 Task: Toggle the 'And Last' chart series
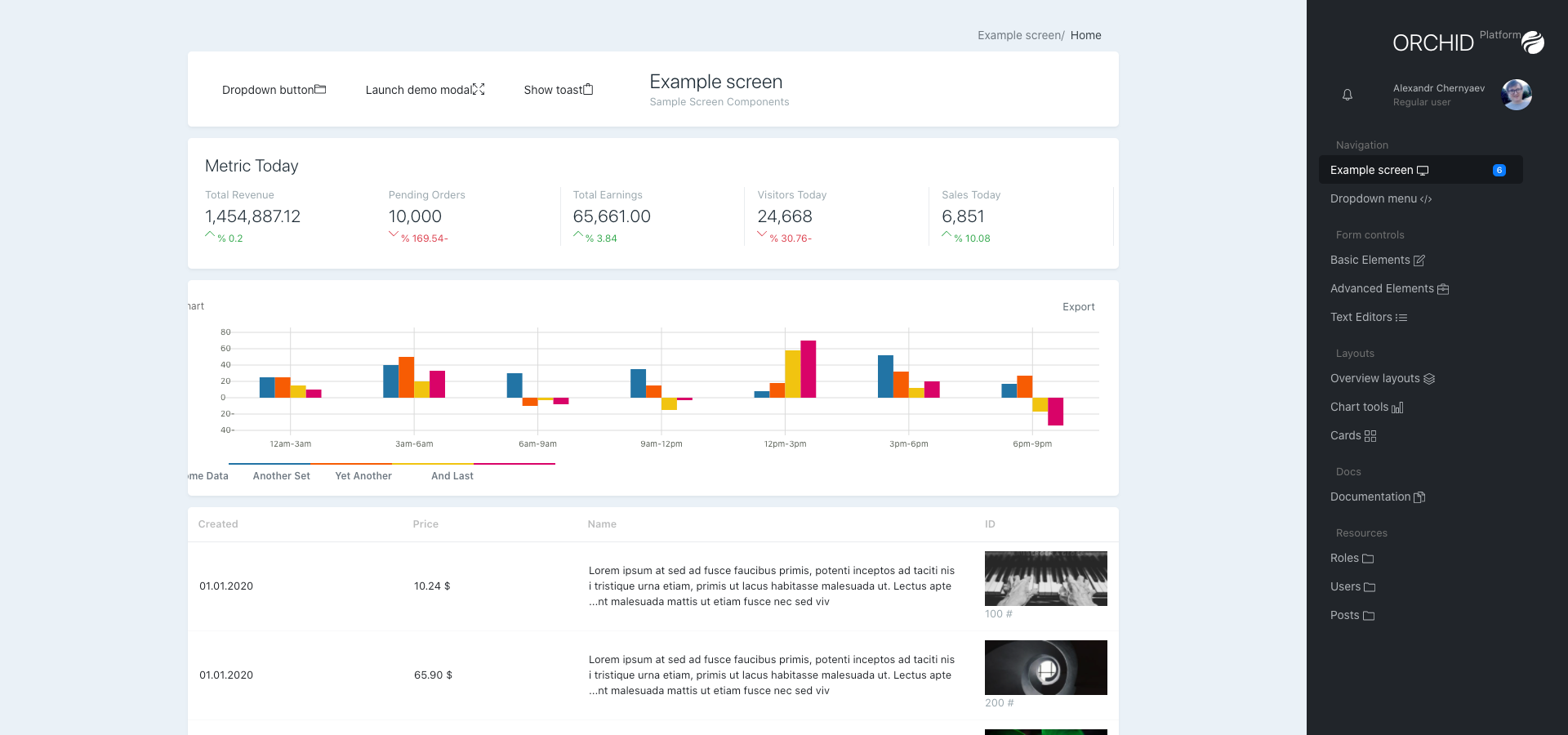pyautogui.click(x=452, y=475)
